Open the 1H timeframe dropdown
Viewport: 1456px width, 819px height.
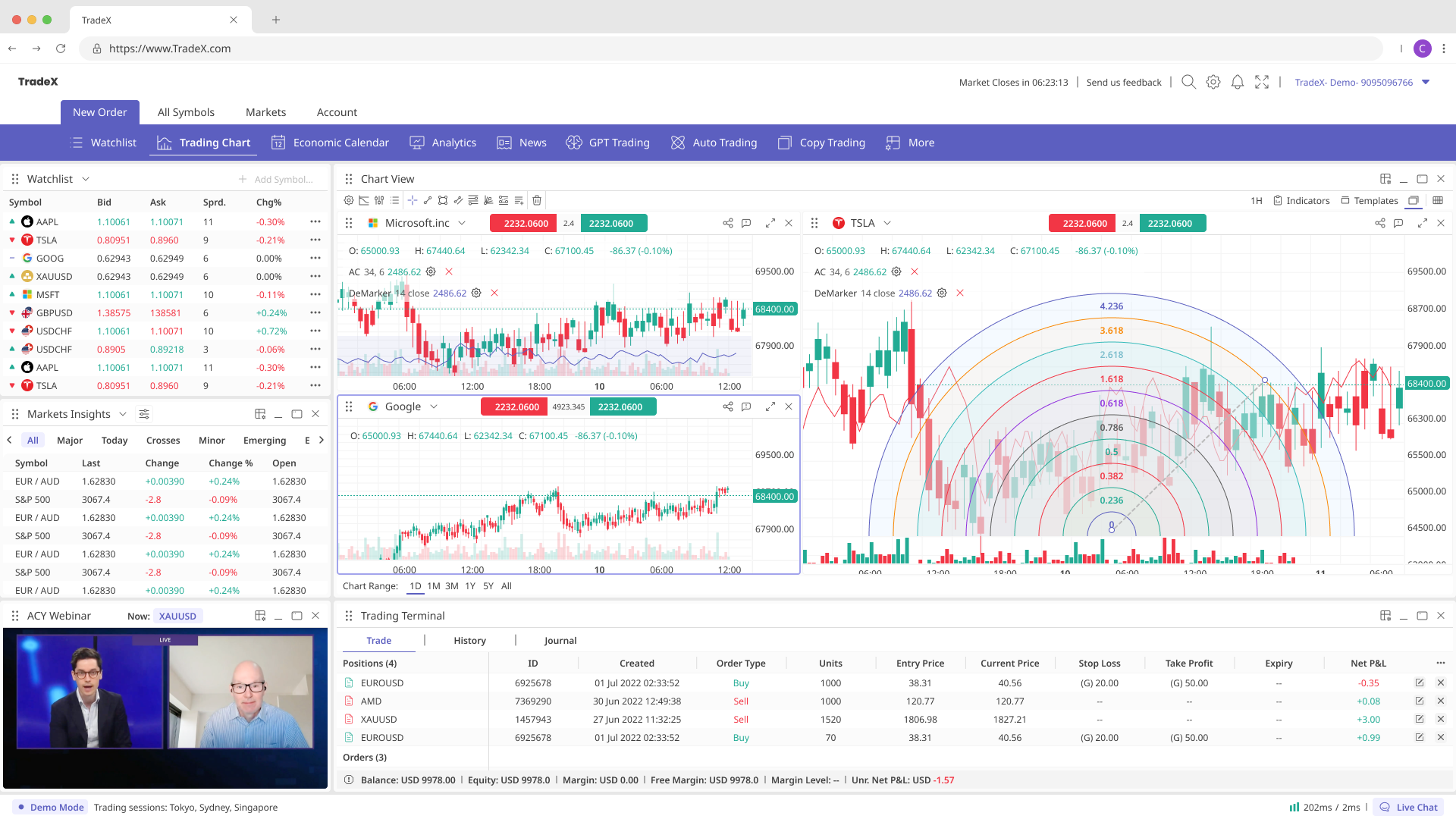coord(1255,200)
